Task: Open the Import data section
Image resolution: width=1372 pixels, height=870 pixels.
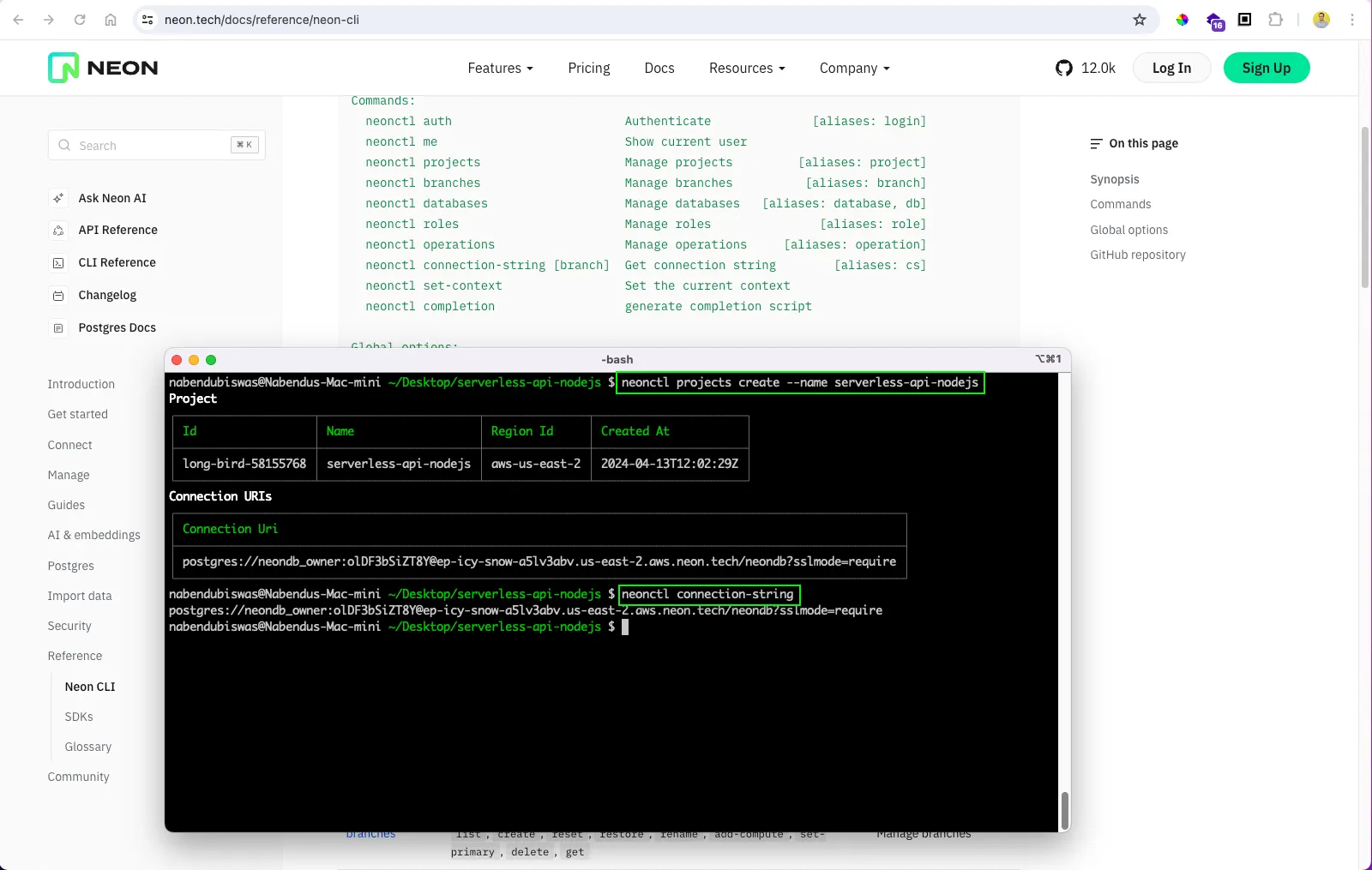Action: [x=80, y=596]
